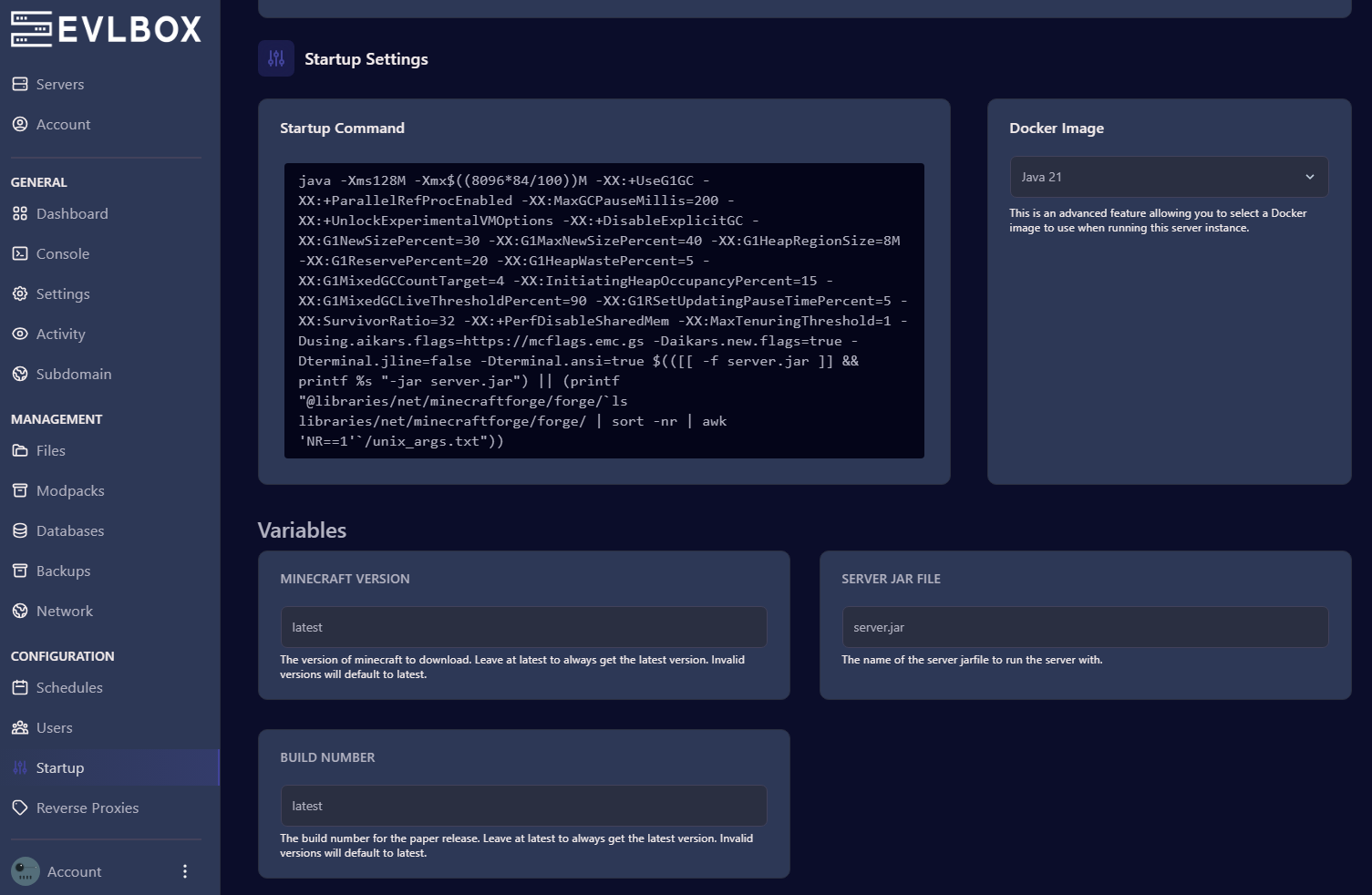The height and width of the screenshot is (895, 1372).
Task: Click the Docker Image dropdown chevron
Action: coord(1310,177)
